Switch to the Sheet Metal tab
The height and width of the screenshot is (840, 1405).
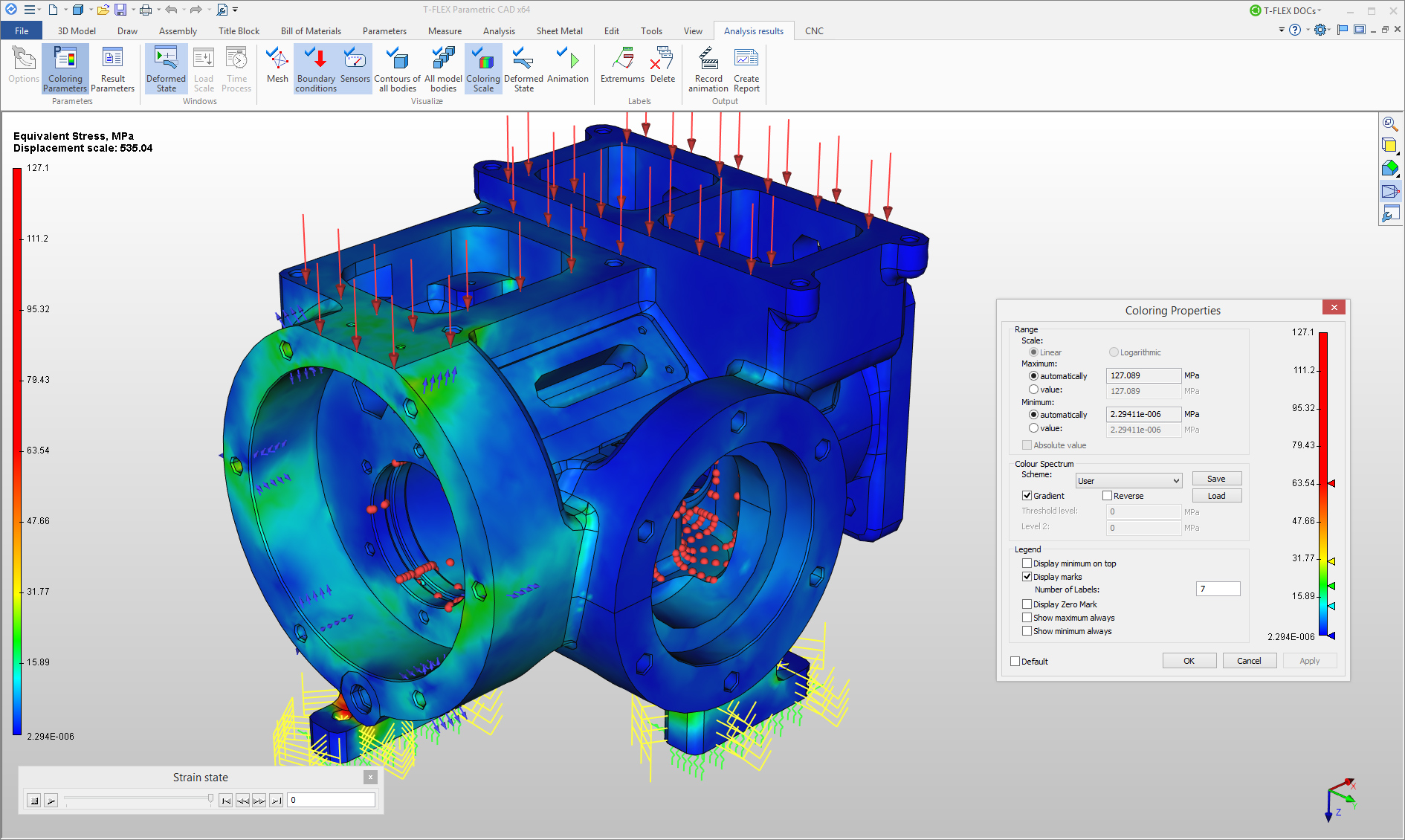coord(559,30)
